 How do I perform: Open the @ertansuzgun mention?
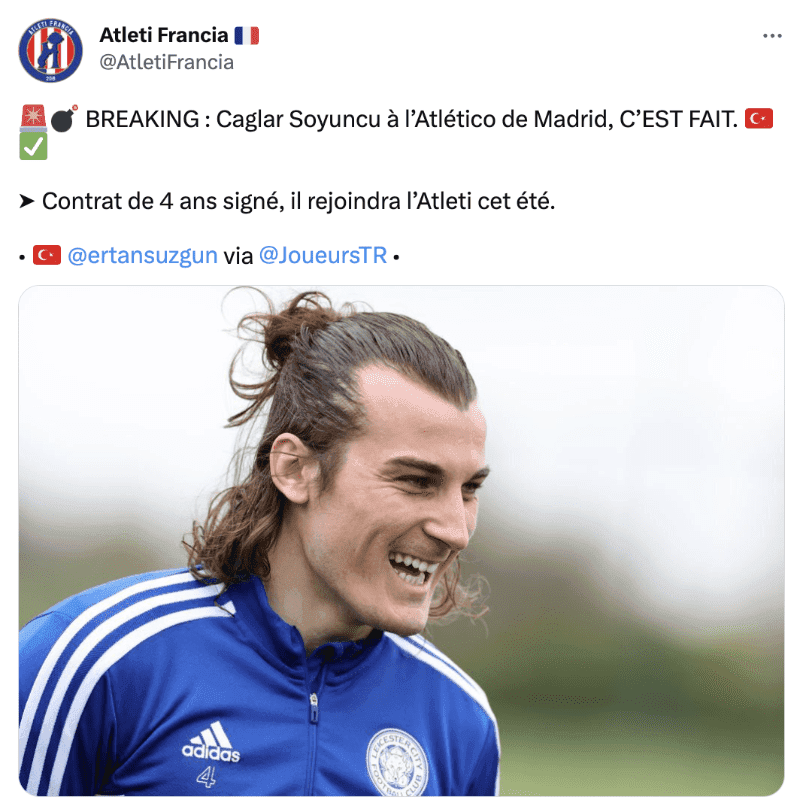pos(142,255)
